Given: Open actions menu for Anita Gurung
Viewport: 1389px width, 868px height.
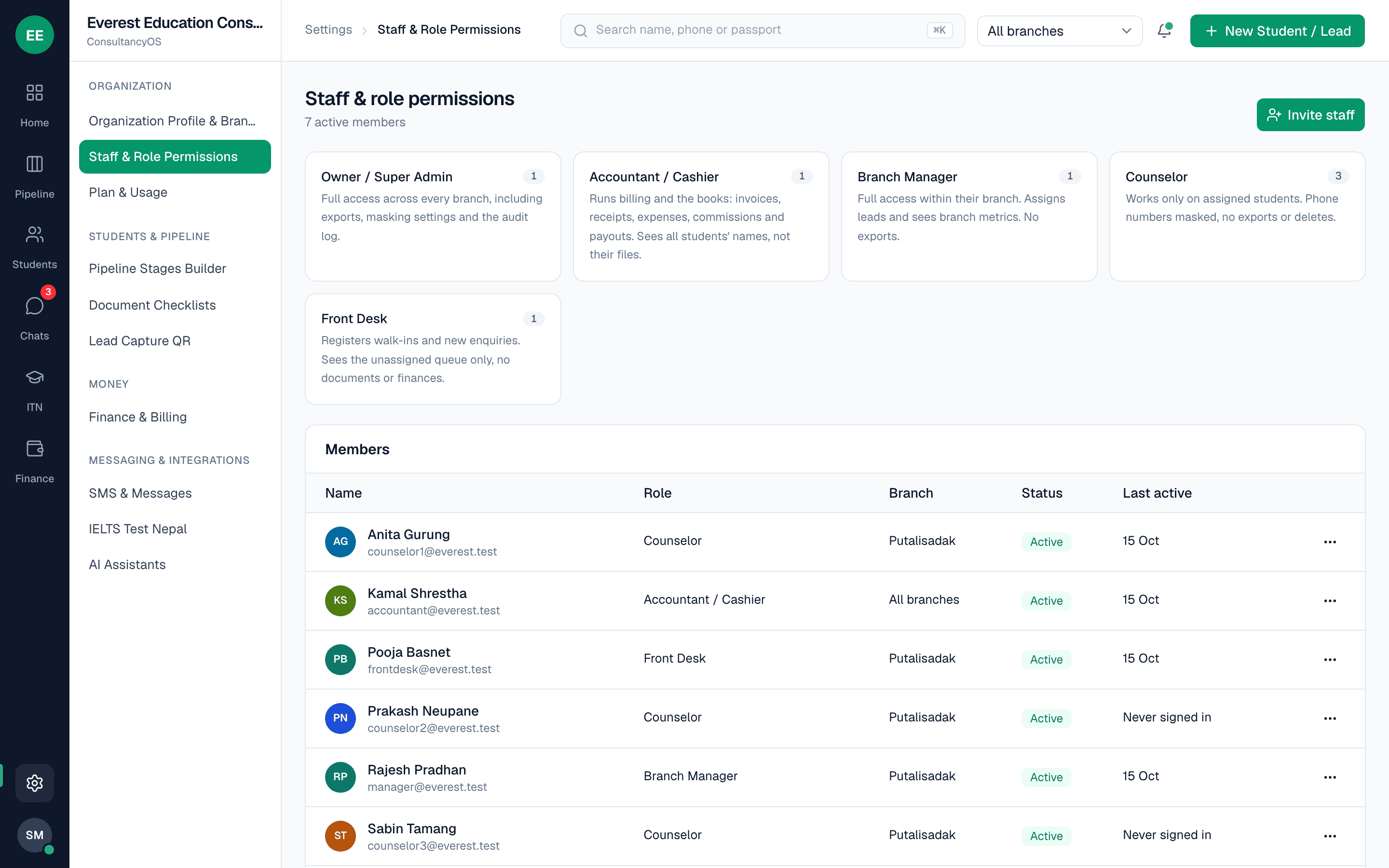Looking at the screenshot, I should [x=1330, y=542].
